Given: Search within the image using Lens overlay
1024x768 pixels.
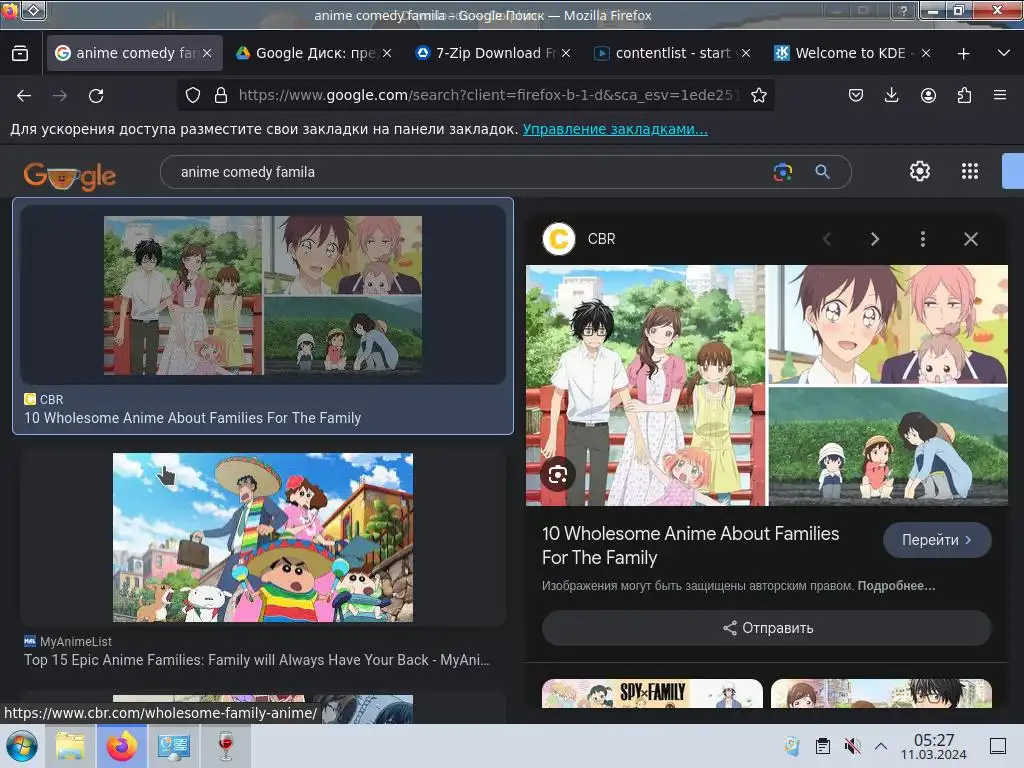Looking at the screenshot, I should tap(558, 475).
